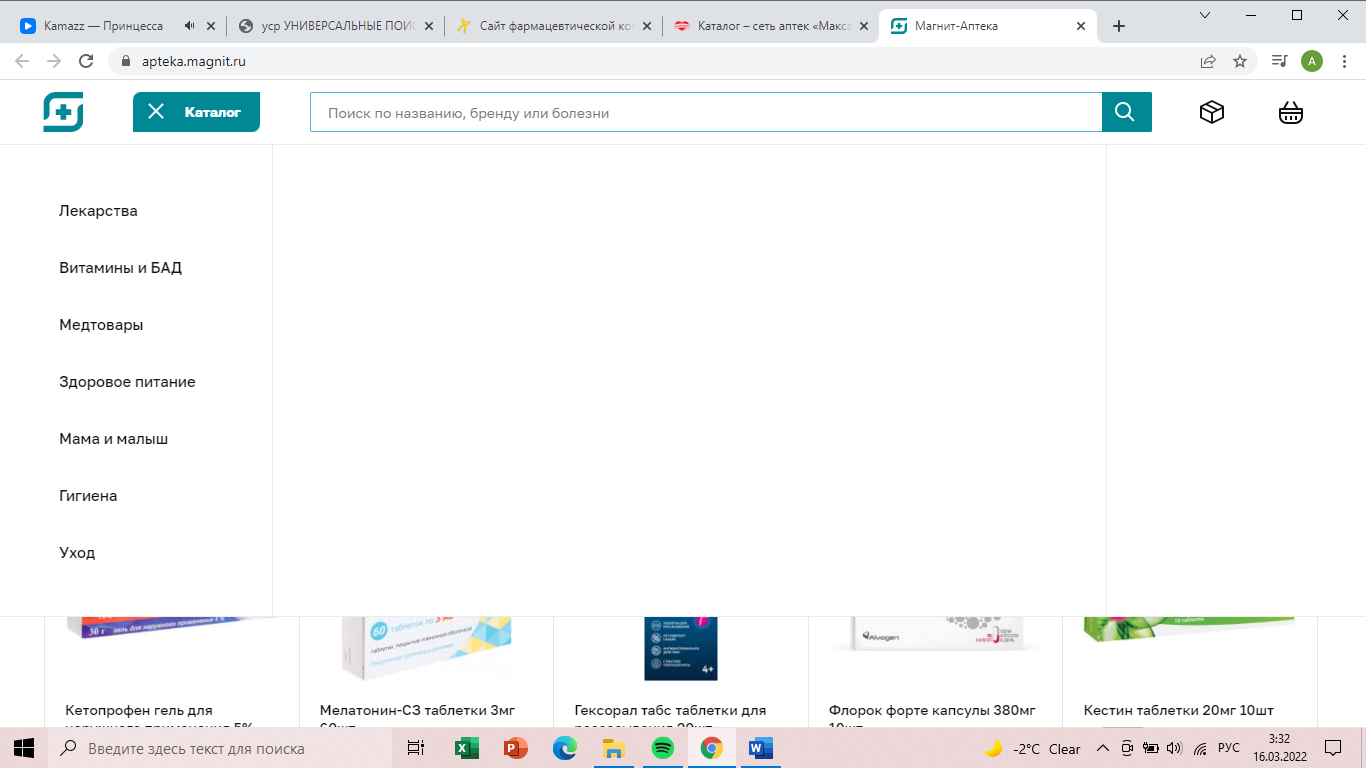Image resolution: width=1366 pixels, height=768 pixels.
Task: Open the Windows Start menu
Action: pos(24,748)
